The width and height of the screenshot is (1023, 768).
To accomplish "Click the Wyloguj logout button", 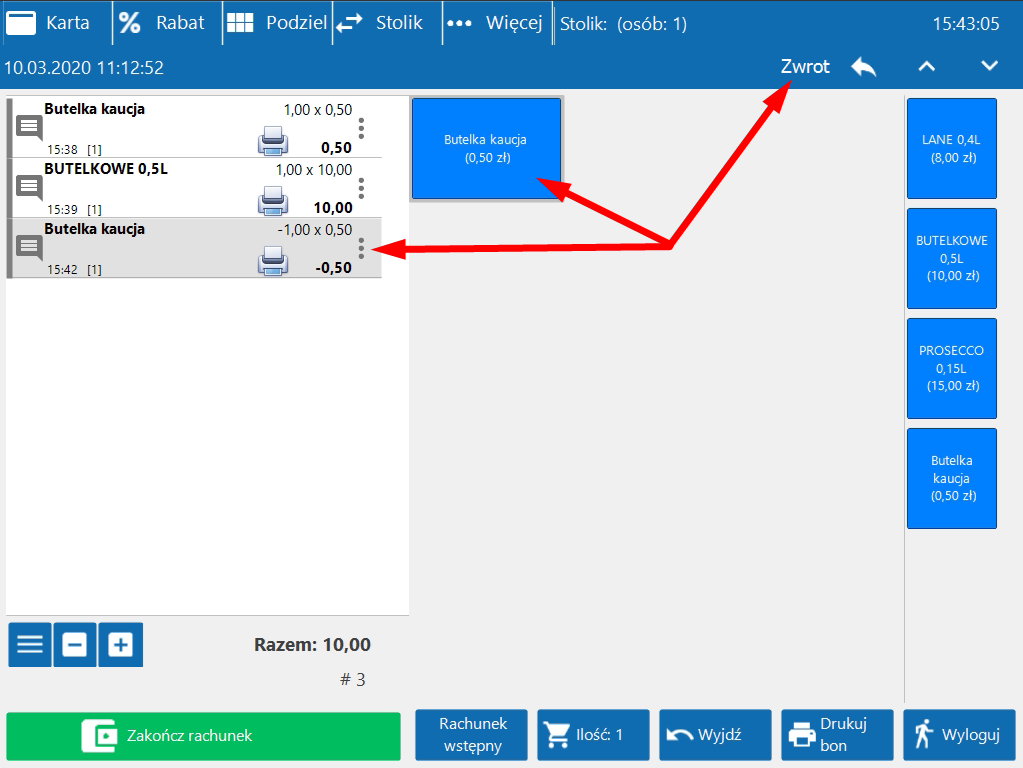I will click(958, 735).
